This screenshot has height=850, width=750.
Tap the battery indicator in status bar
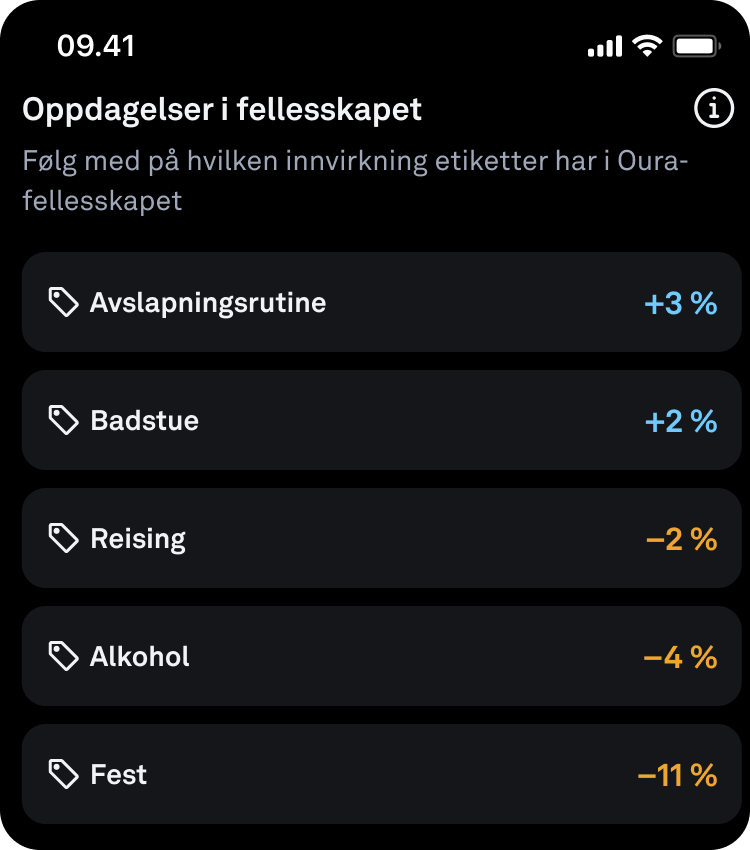click(x=697, y=46)
